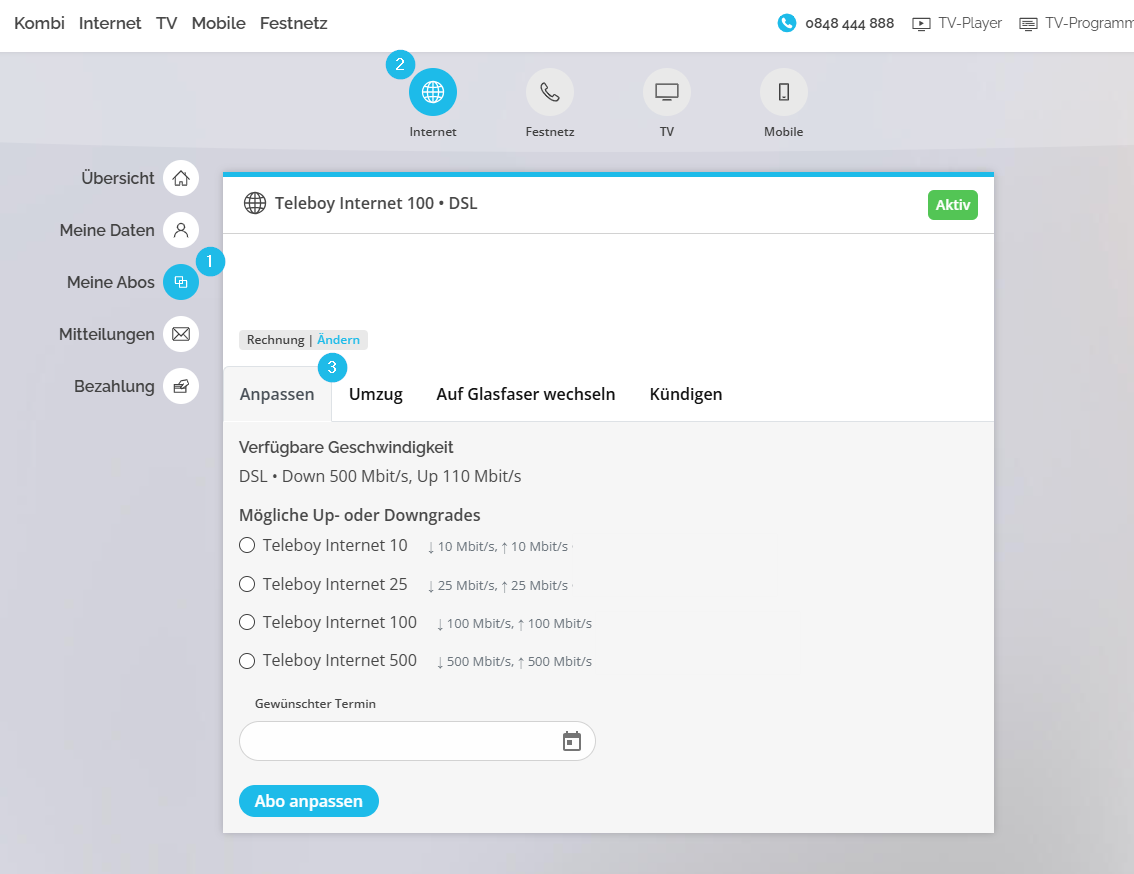Click the Meine Daten person icon
Image resolution: width=1134 pixels, height=874 pixels.
[x=181, y=230]
